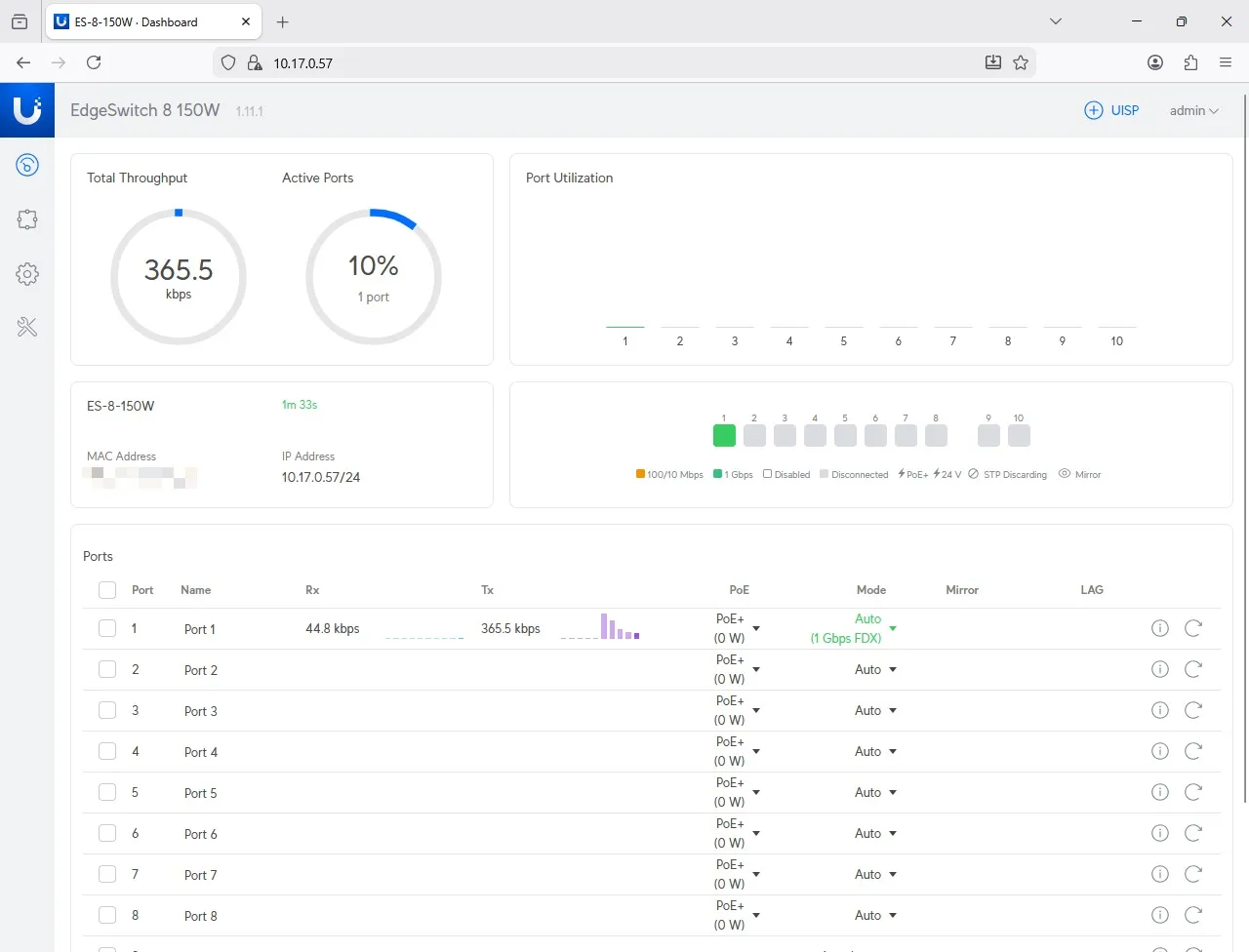
Task: Open the Ports configuration sidebar icon
Action: [27, 219]
